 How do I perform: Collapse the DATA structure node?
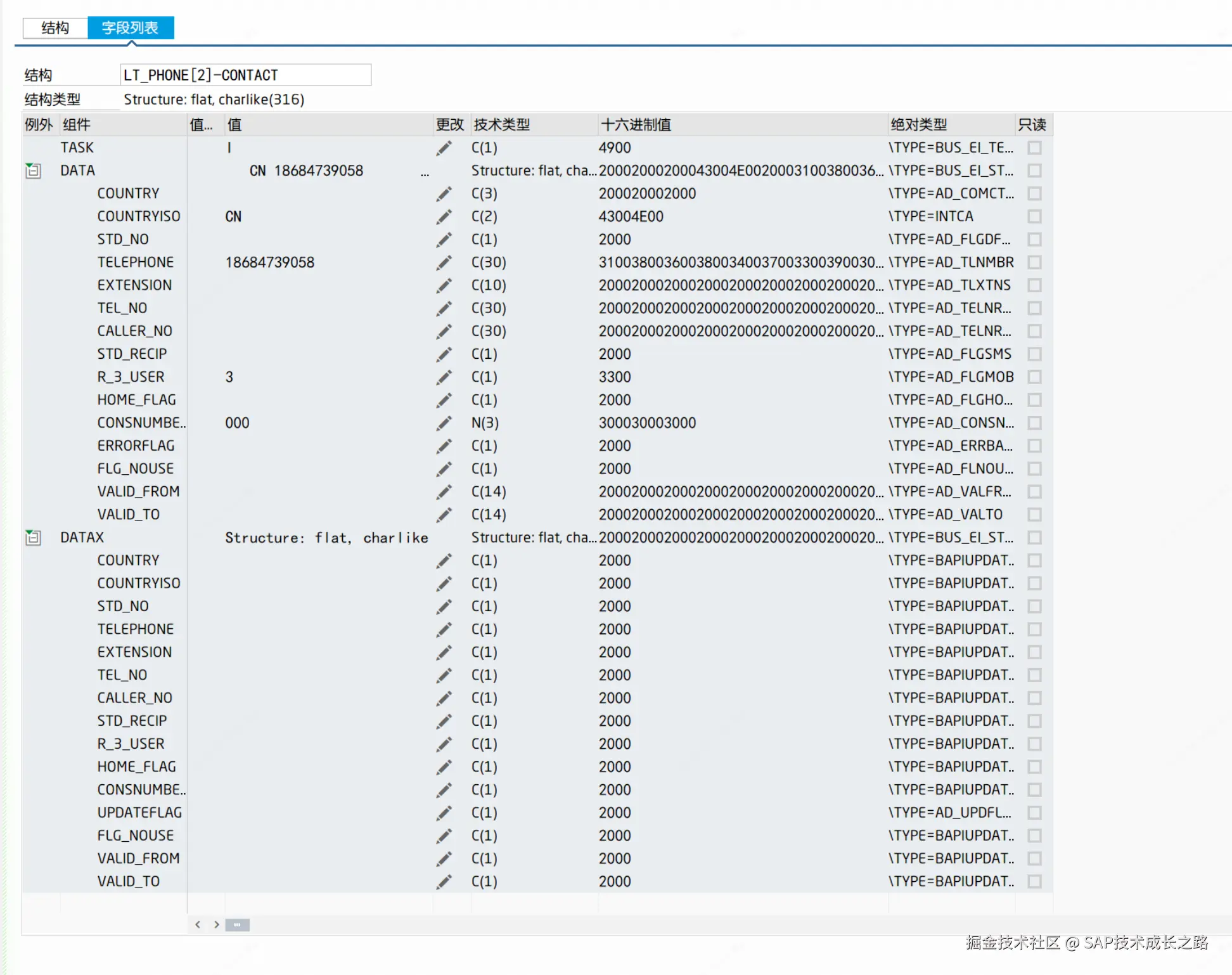33,171
